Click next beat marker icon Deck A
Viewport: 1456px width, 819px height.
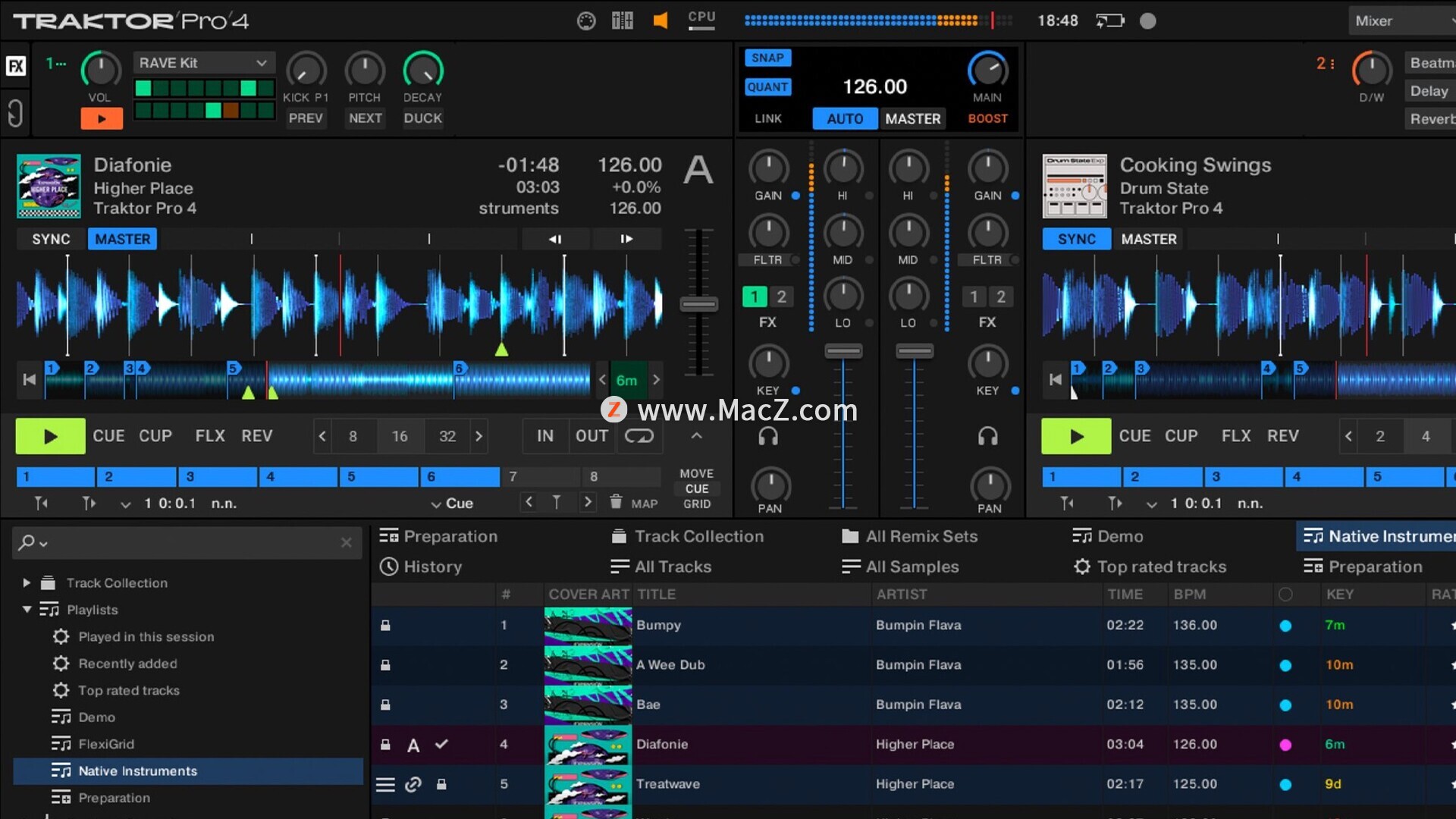tap(89, 503)
